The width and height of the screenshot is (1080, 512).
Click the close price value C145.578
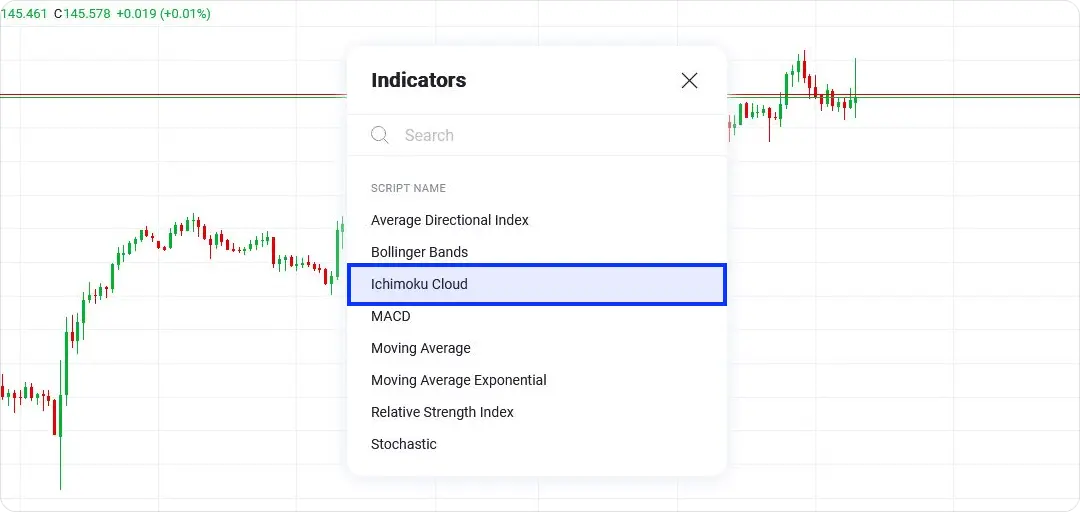click(82, 14)
